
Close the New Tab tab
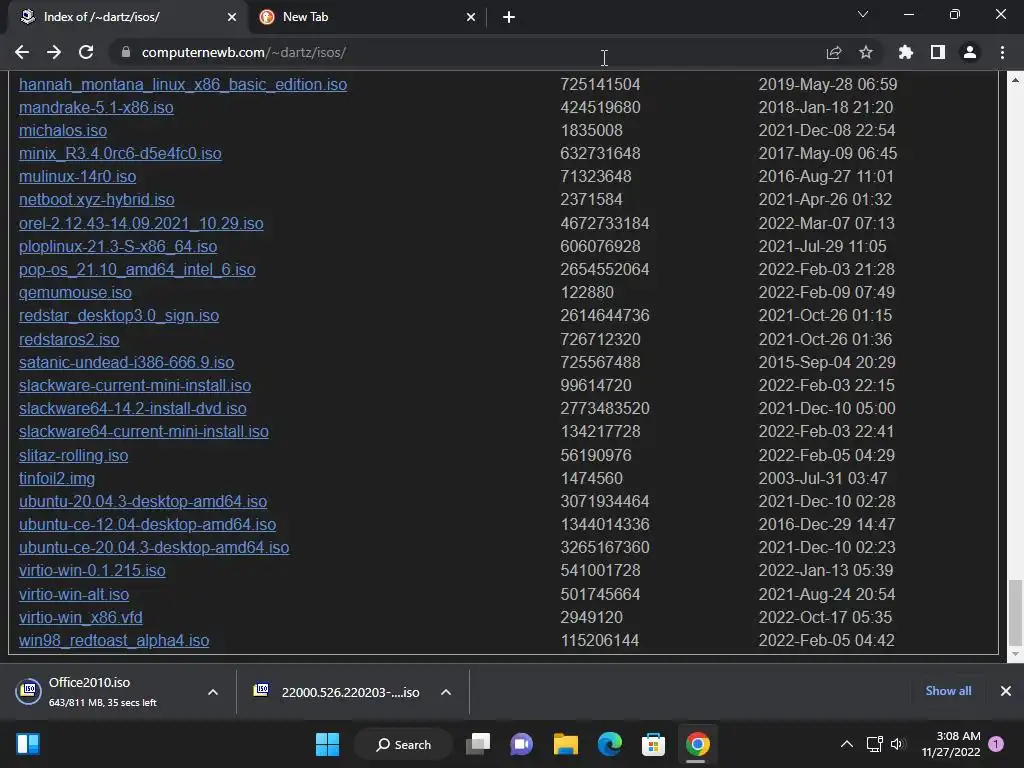click(471, 17)
